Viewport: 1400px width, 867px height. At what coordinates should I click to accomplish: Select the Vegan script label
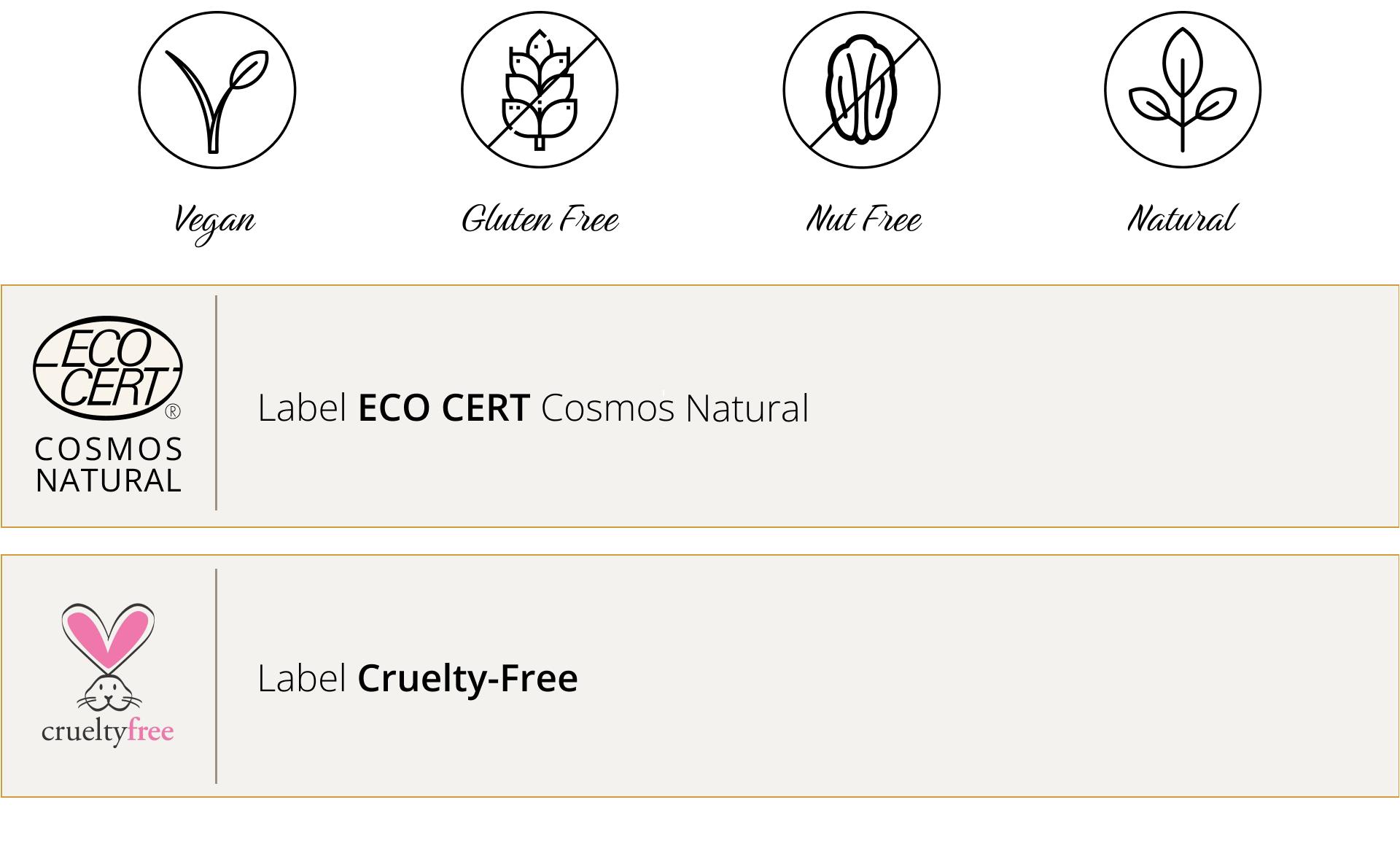point(214,222)
